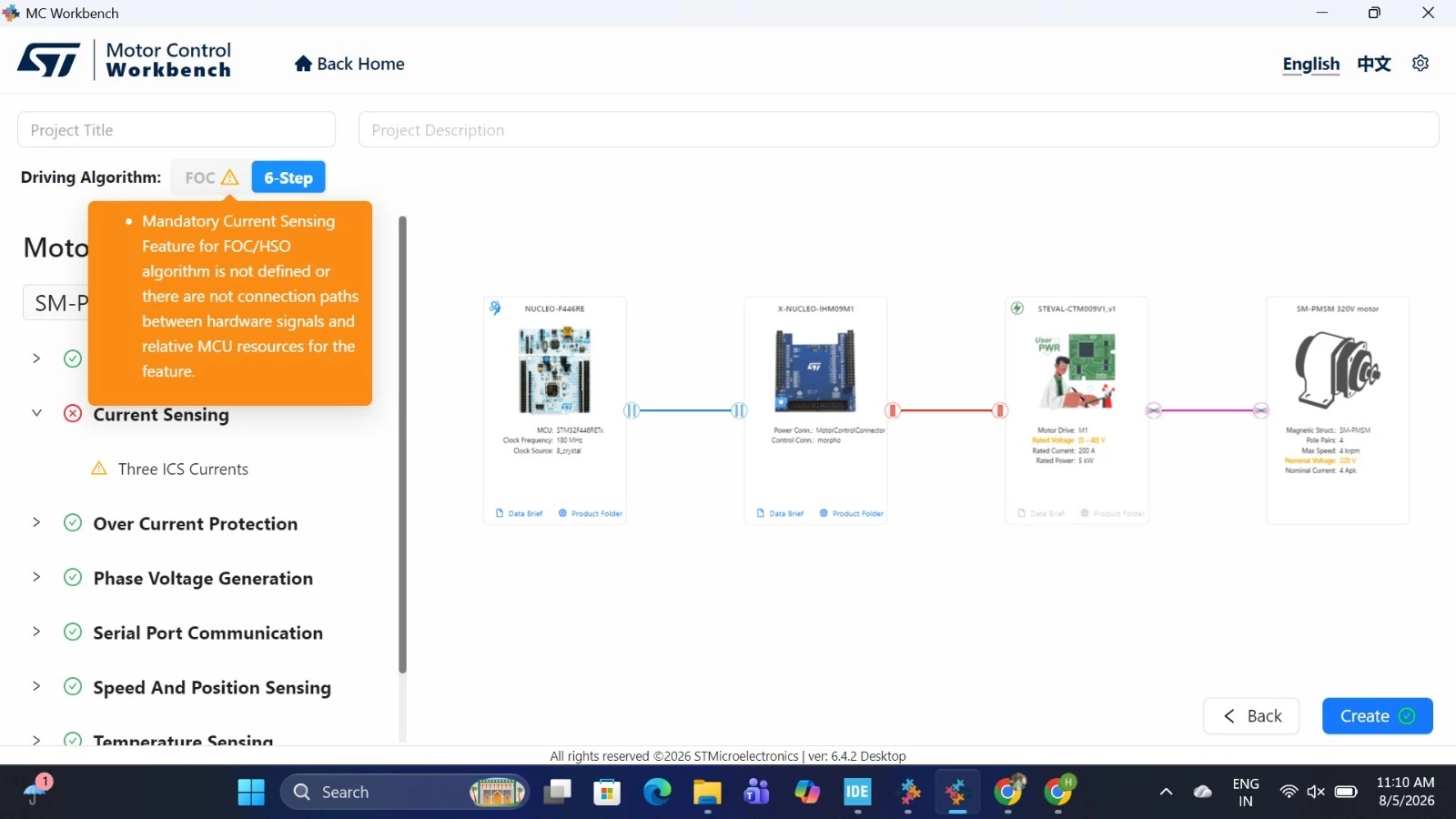Click the red error icon beside Current Sensing

tap(73, 414)
